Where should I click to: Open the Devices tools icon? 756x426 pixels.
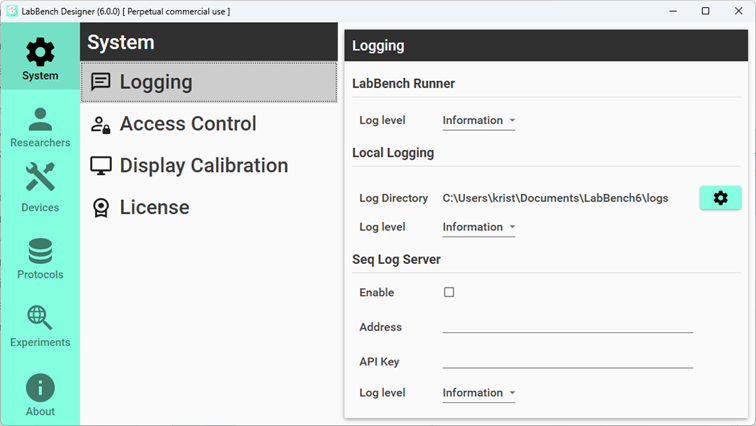(40, 176)
